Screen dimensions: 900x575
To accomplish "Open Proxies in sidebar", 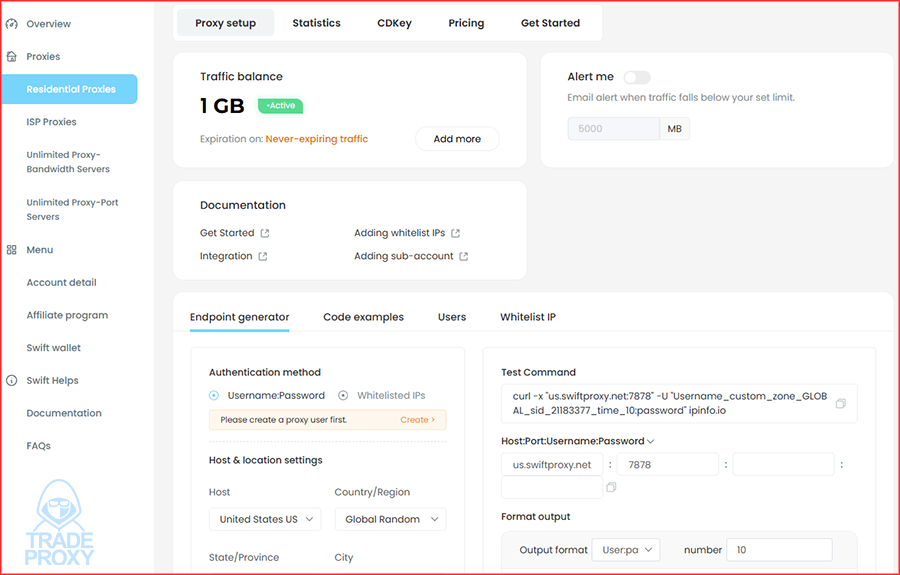I will (43, 56).
